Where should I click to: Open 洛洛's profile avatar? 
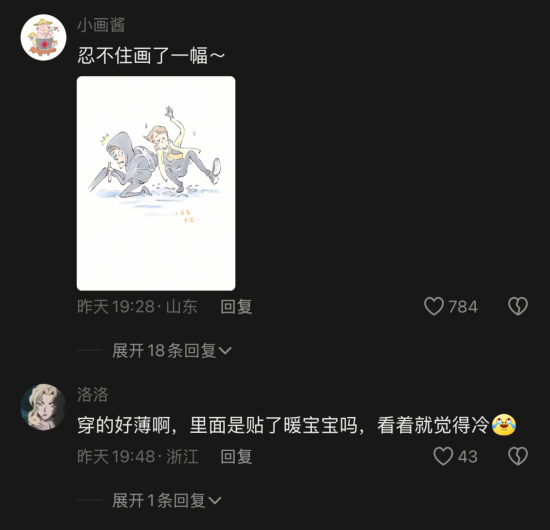43,407
